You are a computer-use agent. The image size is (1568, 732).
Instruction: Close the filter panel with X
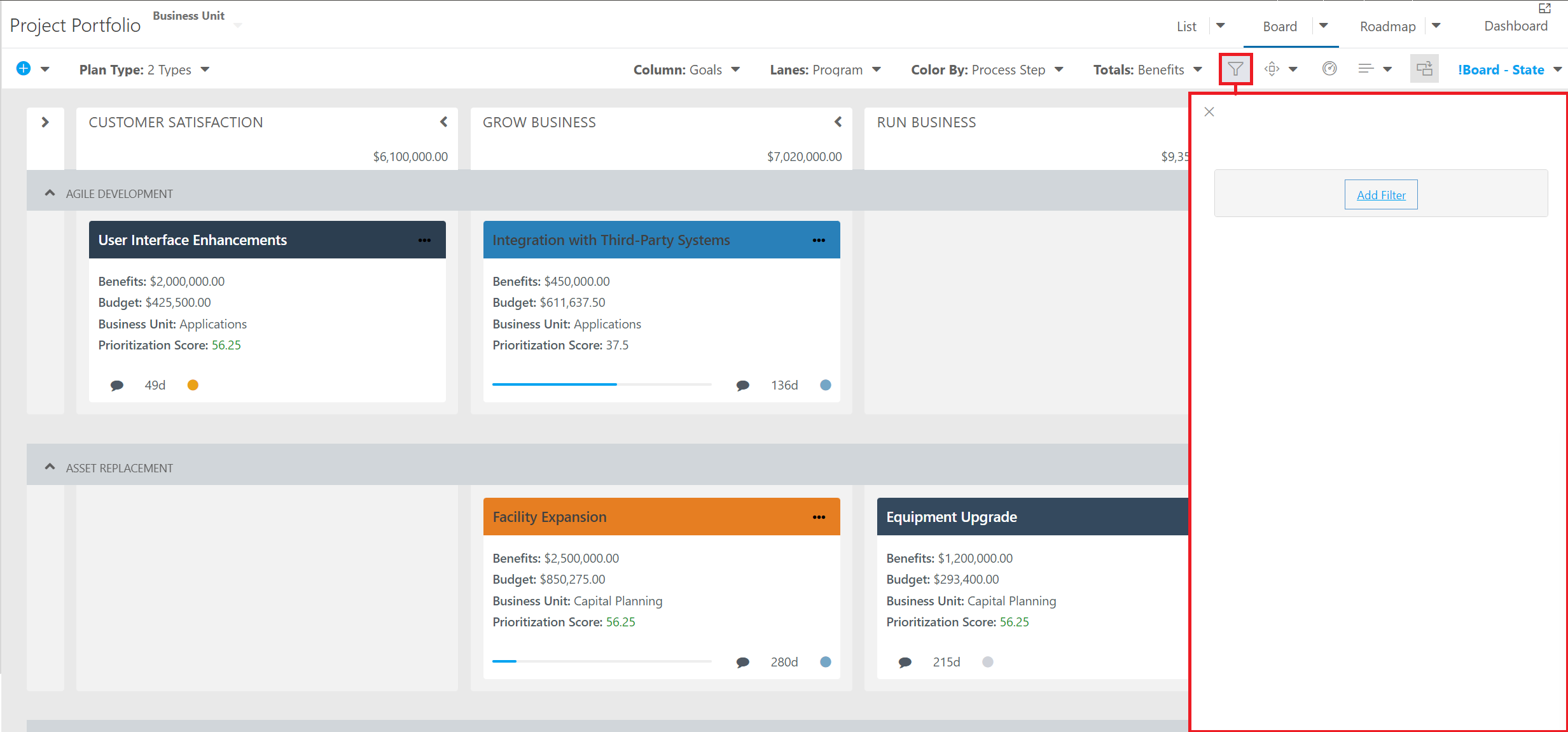coord(1209,112)
